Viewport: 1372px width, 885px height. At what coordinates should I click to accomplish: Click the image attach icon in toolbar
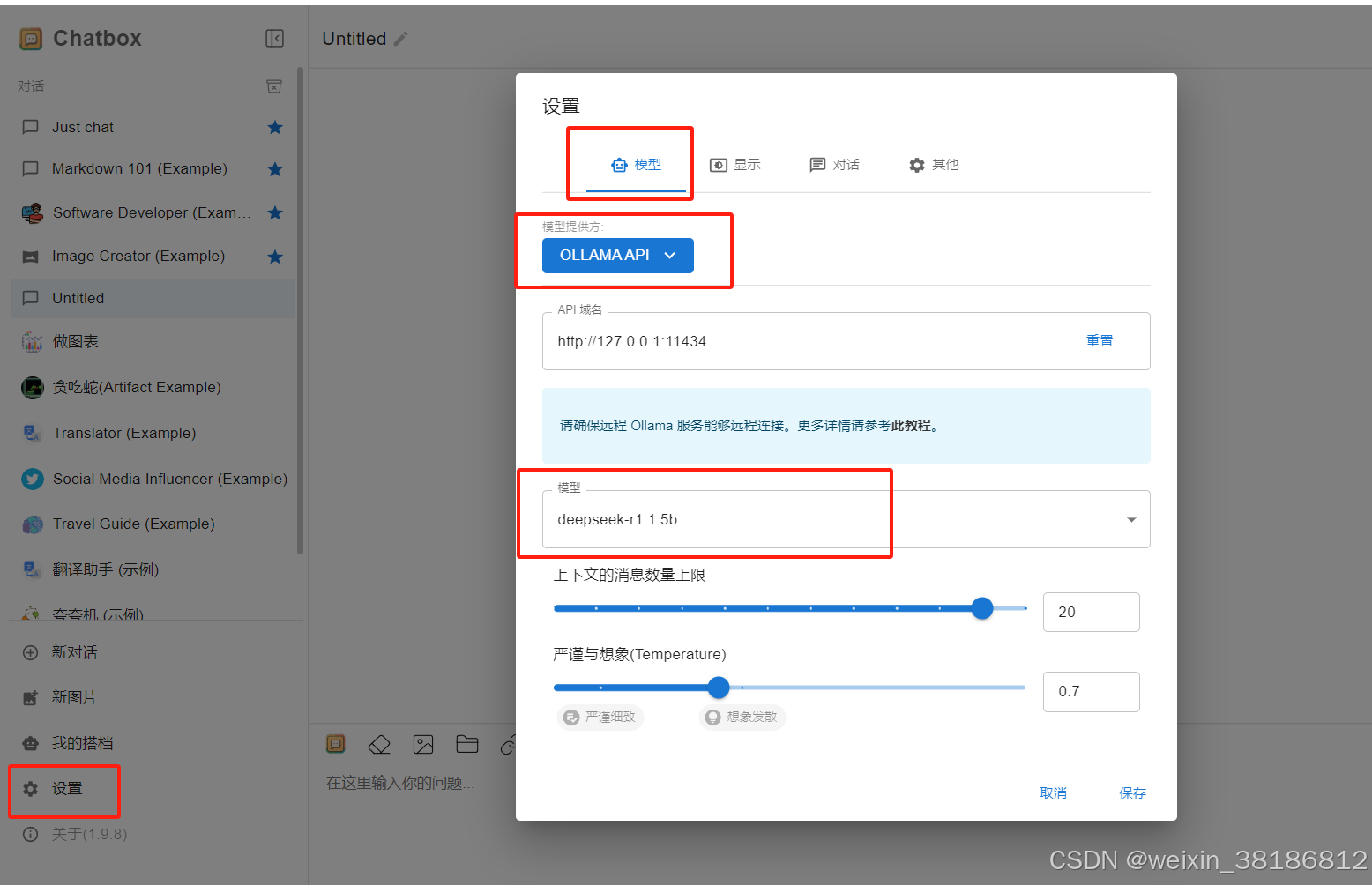point(423,745)
